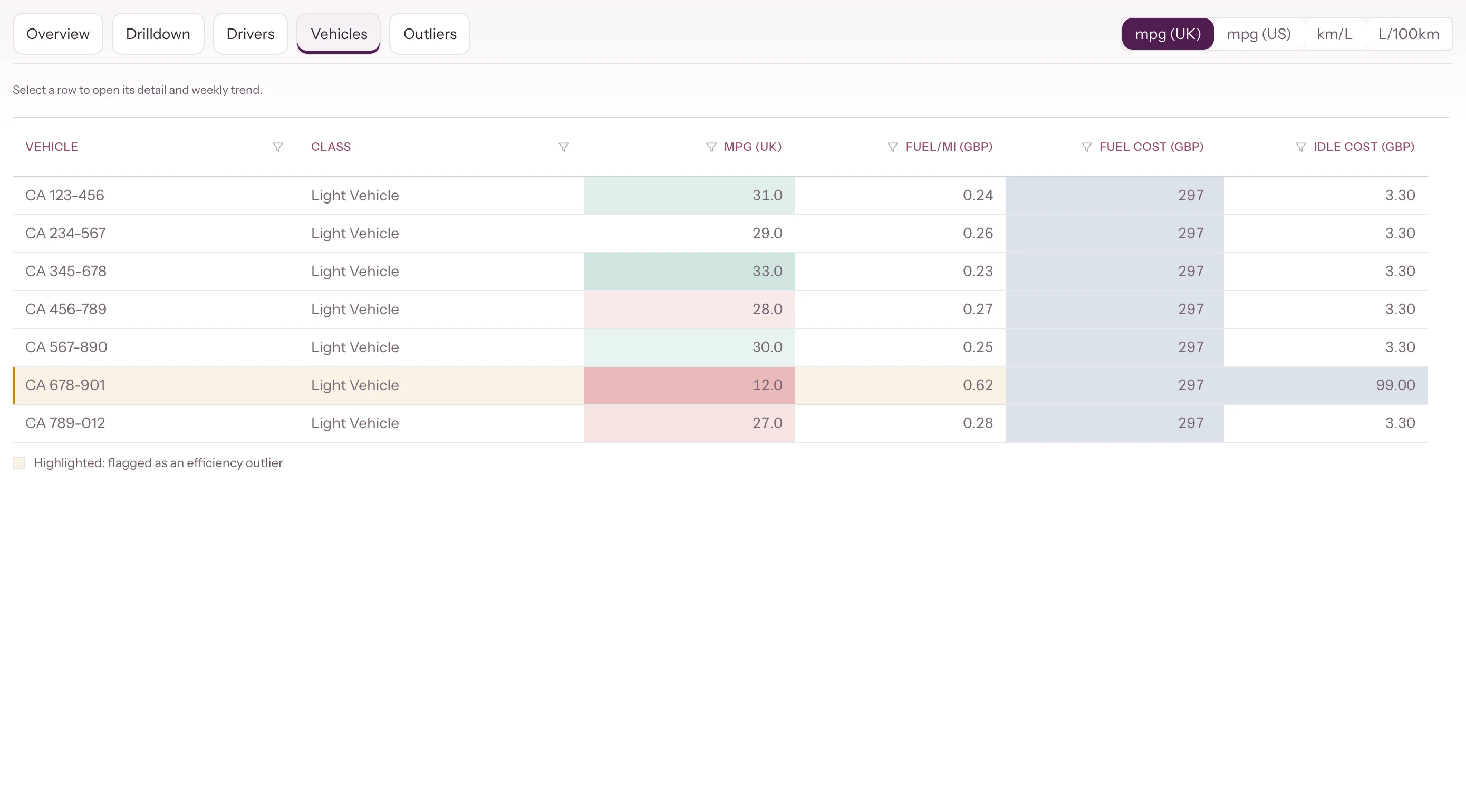
Task: Go to the Overview tab
Action: (58, 34)
